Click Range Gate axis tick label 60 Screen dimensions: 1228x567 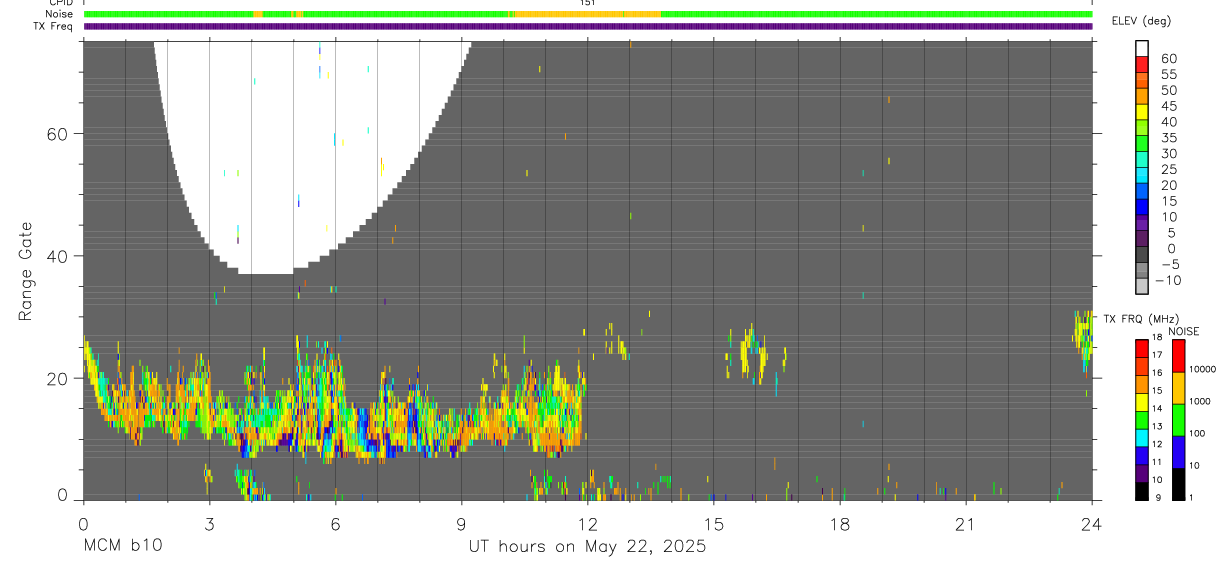coord(56,134)
